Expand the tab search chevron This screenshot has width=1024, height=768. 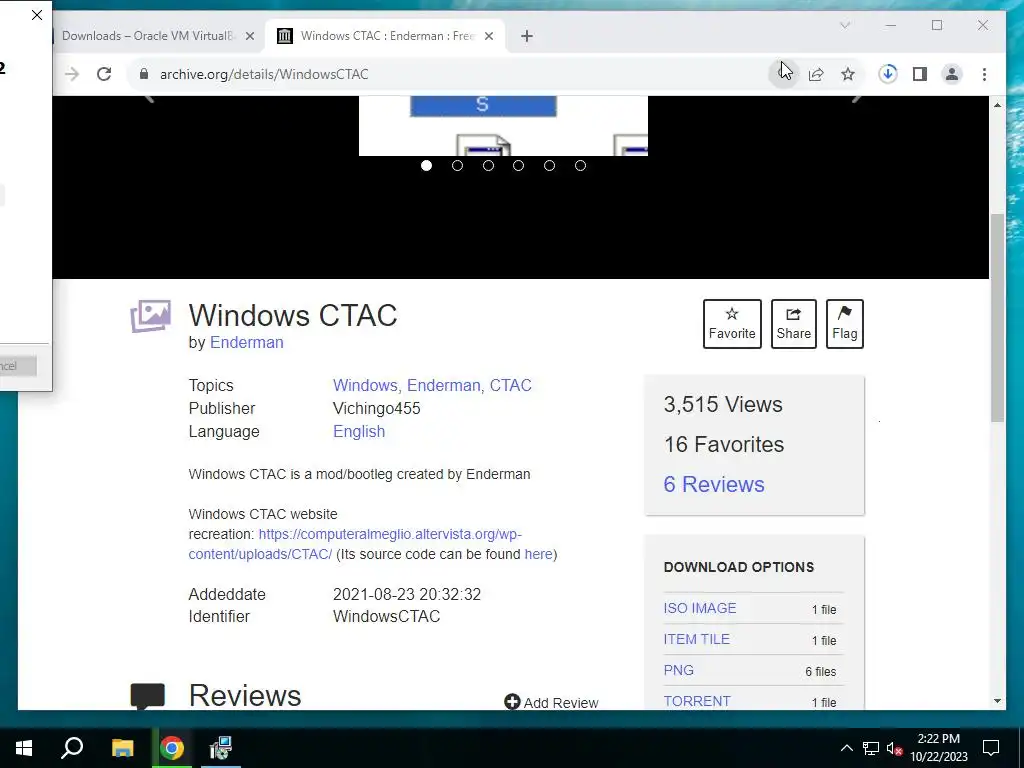pos(844,25)
